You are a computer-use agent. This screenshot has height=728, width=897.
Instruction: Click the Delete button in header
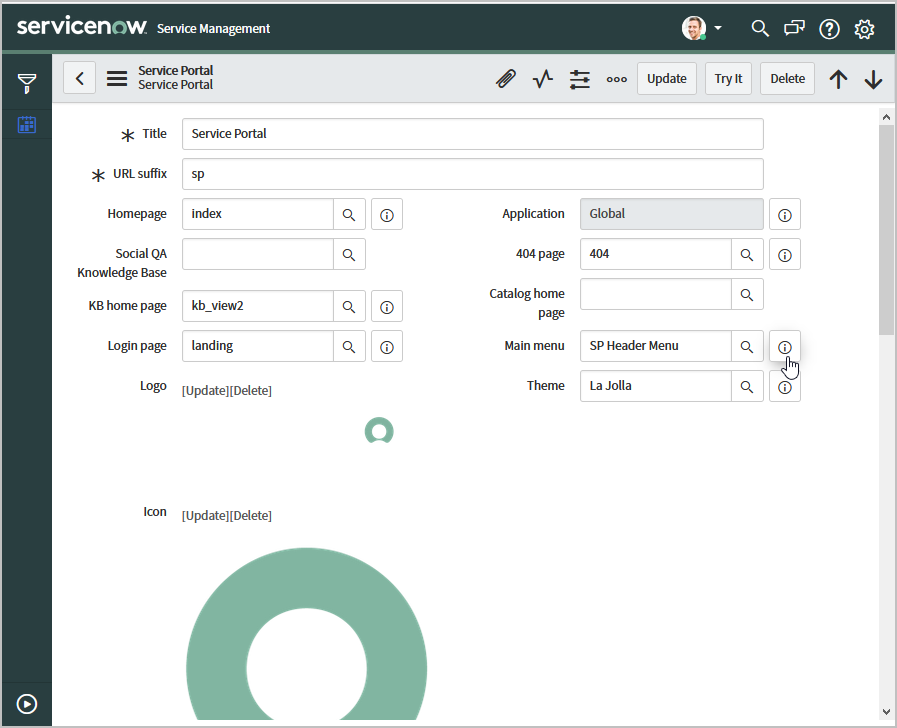click(787, 79)
